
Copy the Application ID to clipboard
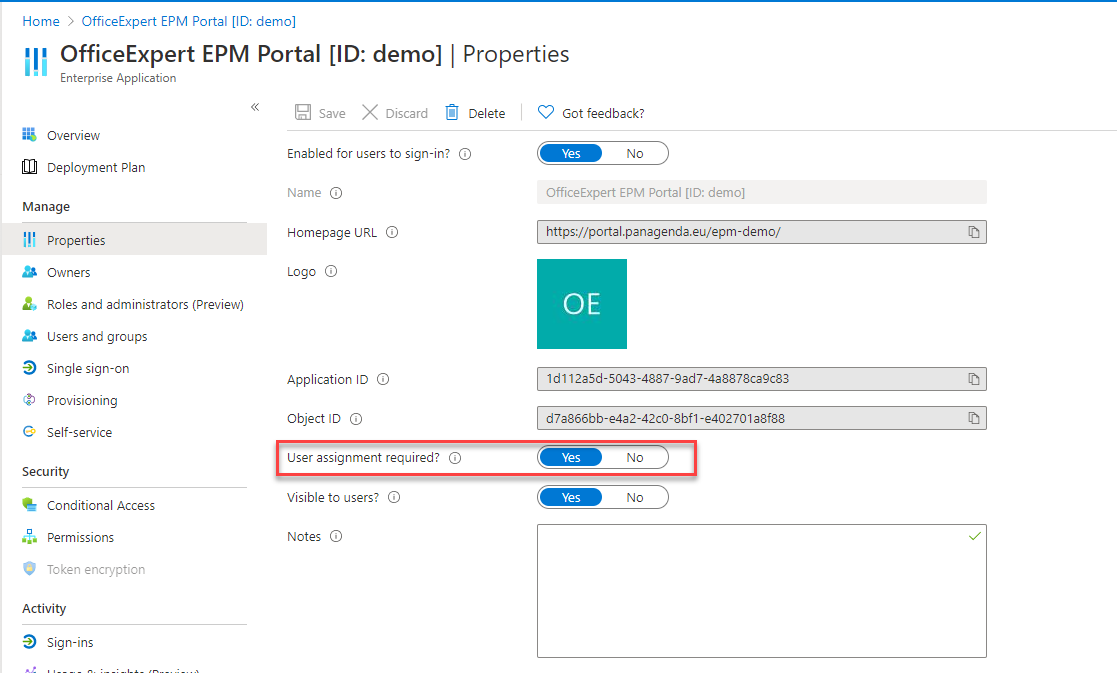(973, 379)
